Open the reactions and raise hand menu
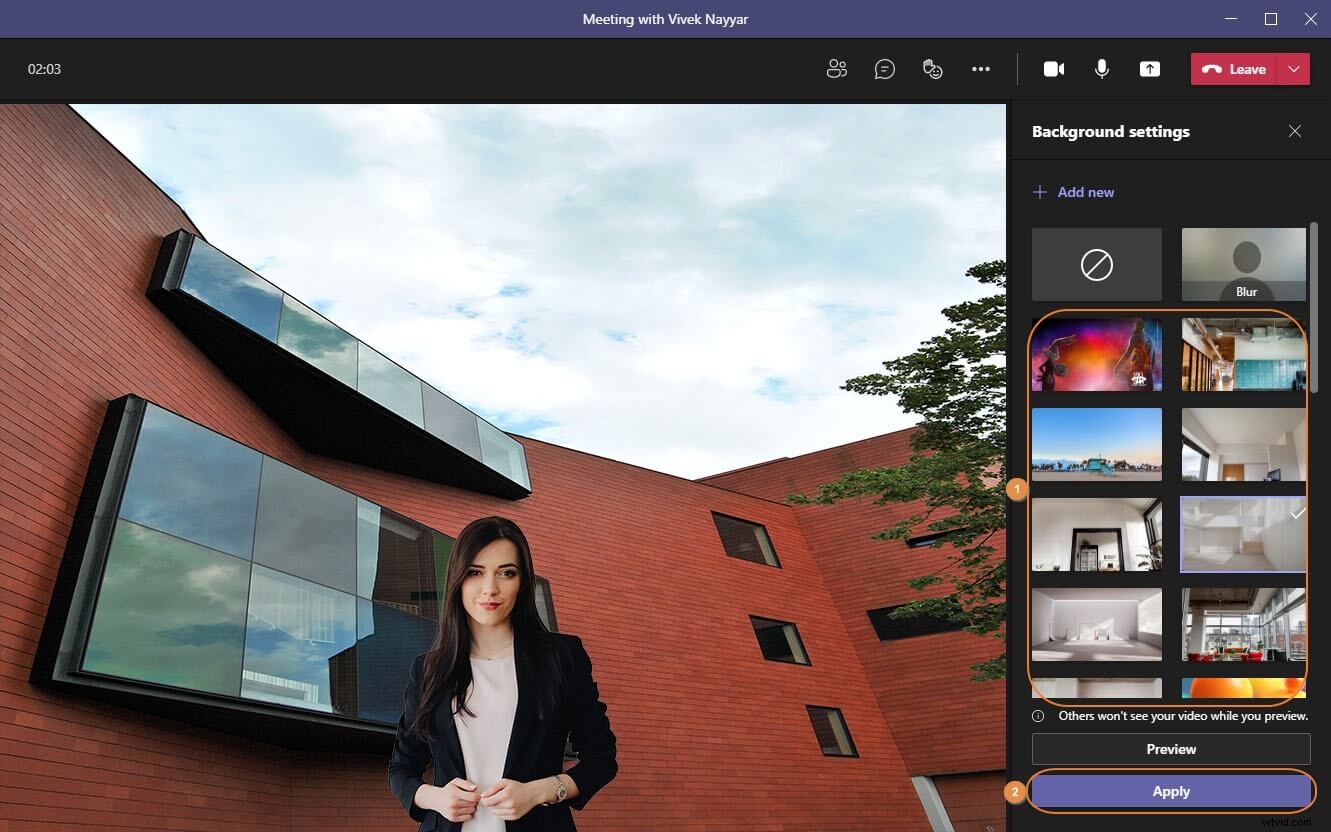1331x832 pixels. click(x=933, y=69)
